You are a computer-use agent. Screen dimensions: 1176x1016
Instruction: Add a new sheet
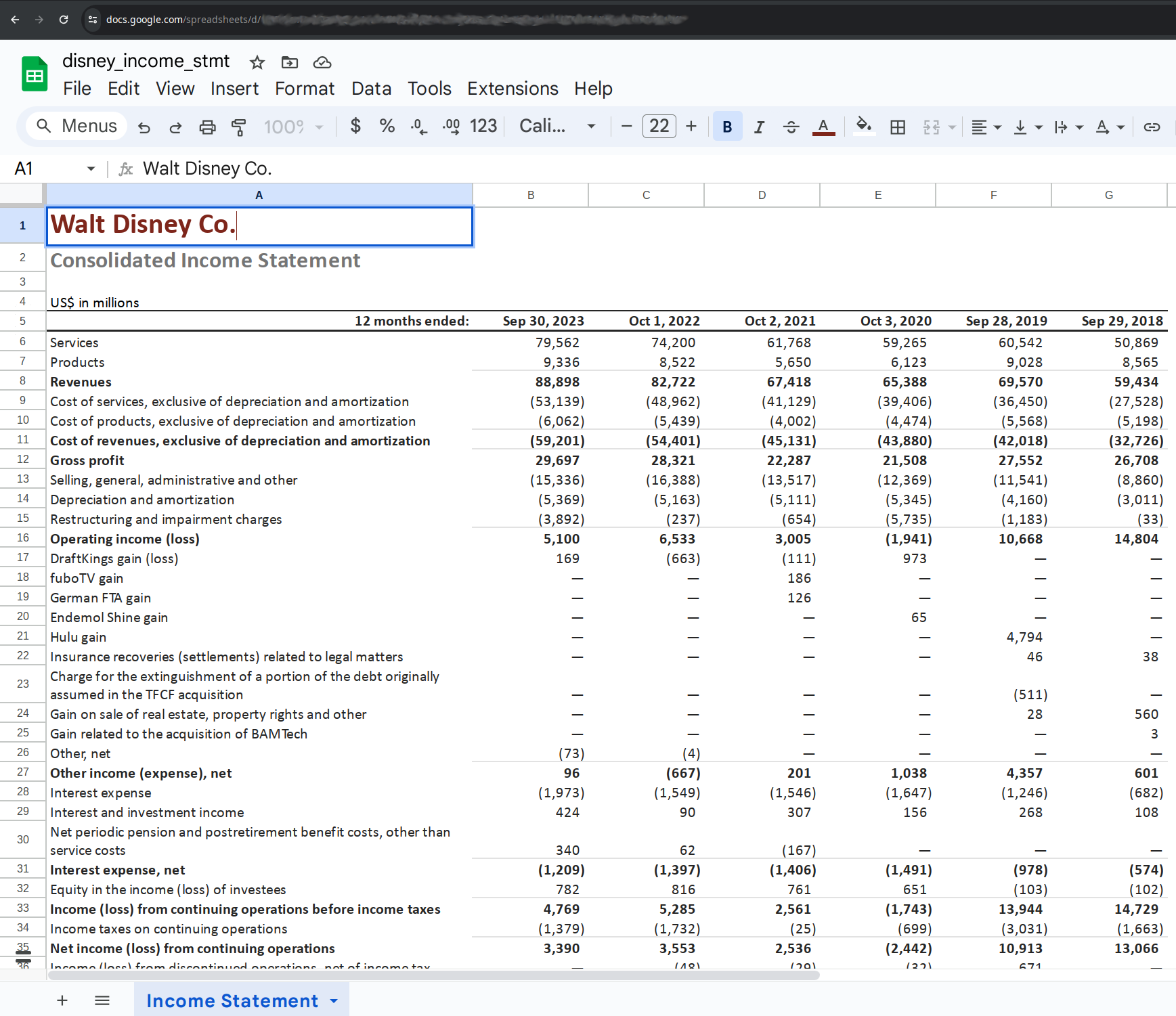click(x=62, y=1000)
